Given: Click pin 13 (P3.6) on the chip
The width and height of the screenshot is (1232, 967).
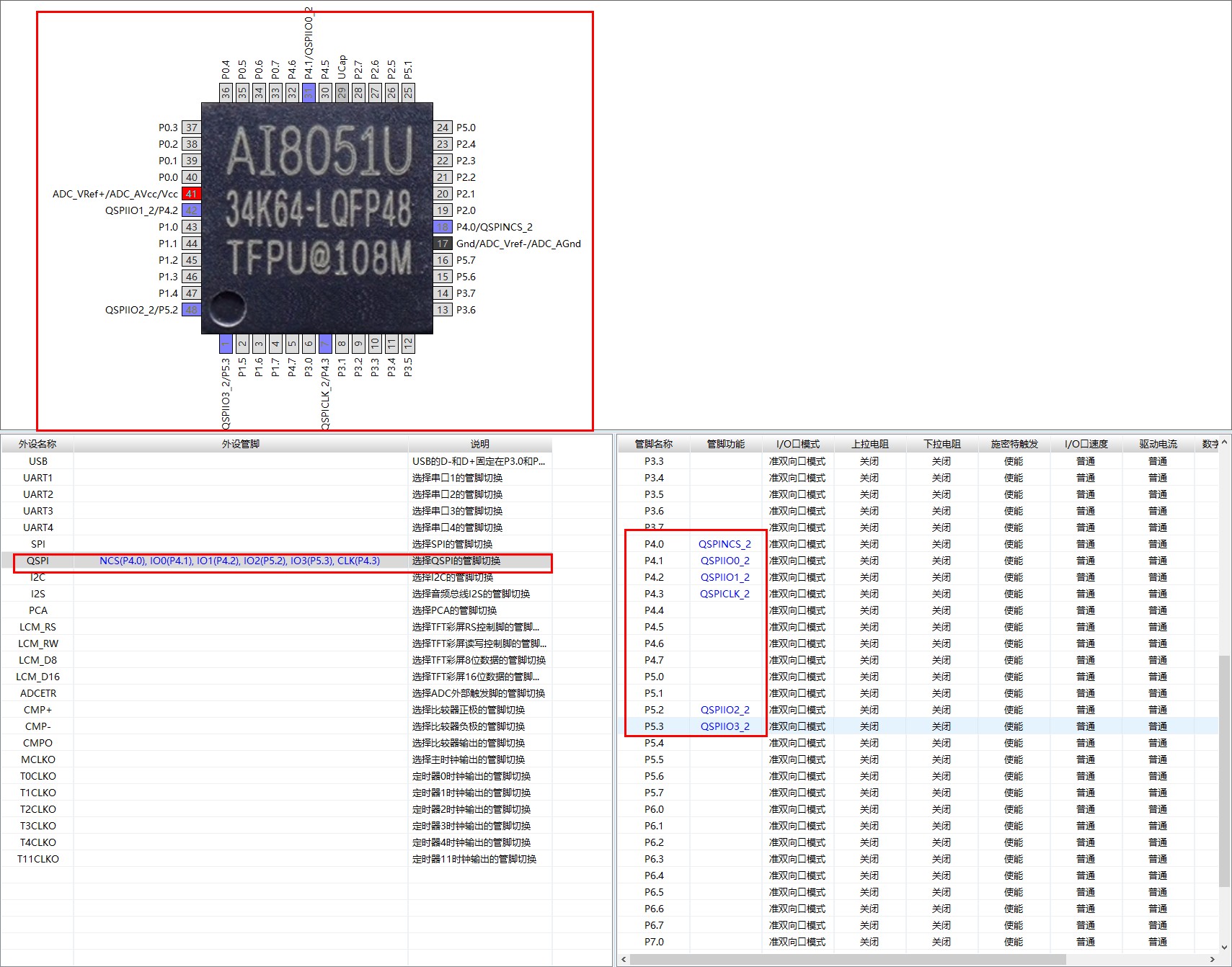Looking at the screenshot, I should pos(443,310).
